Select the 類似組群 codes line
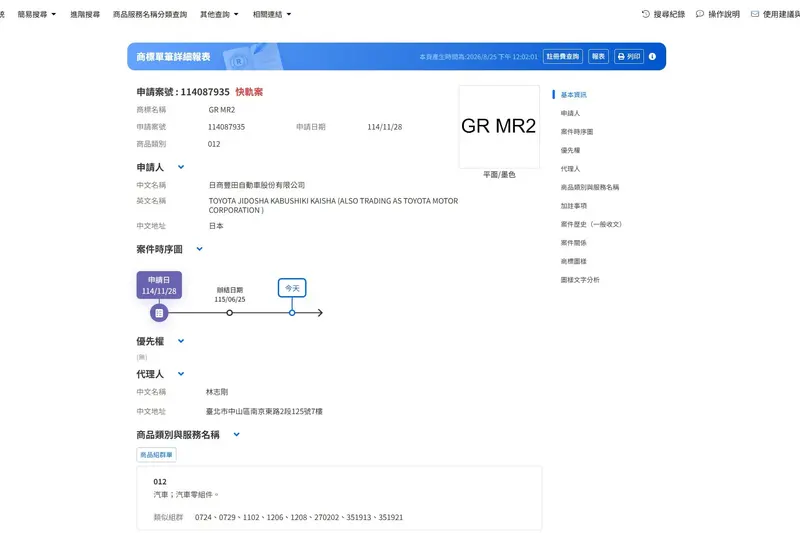The height and width of the screenshot is (533, 800). click(299, 517)
